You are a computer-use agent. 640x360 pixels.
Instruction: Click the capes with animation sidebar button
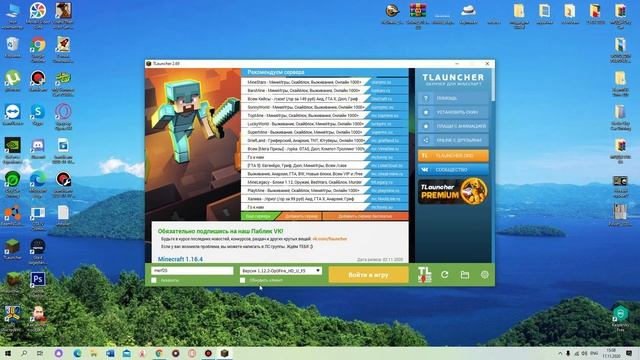(453, 126)
